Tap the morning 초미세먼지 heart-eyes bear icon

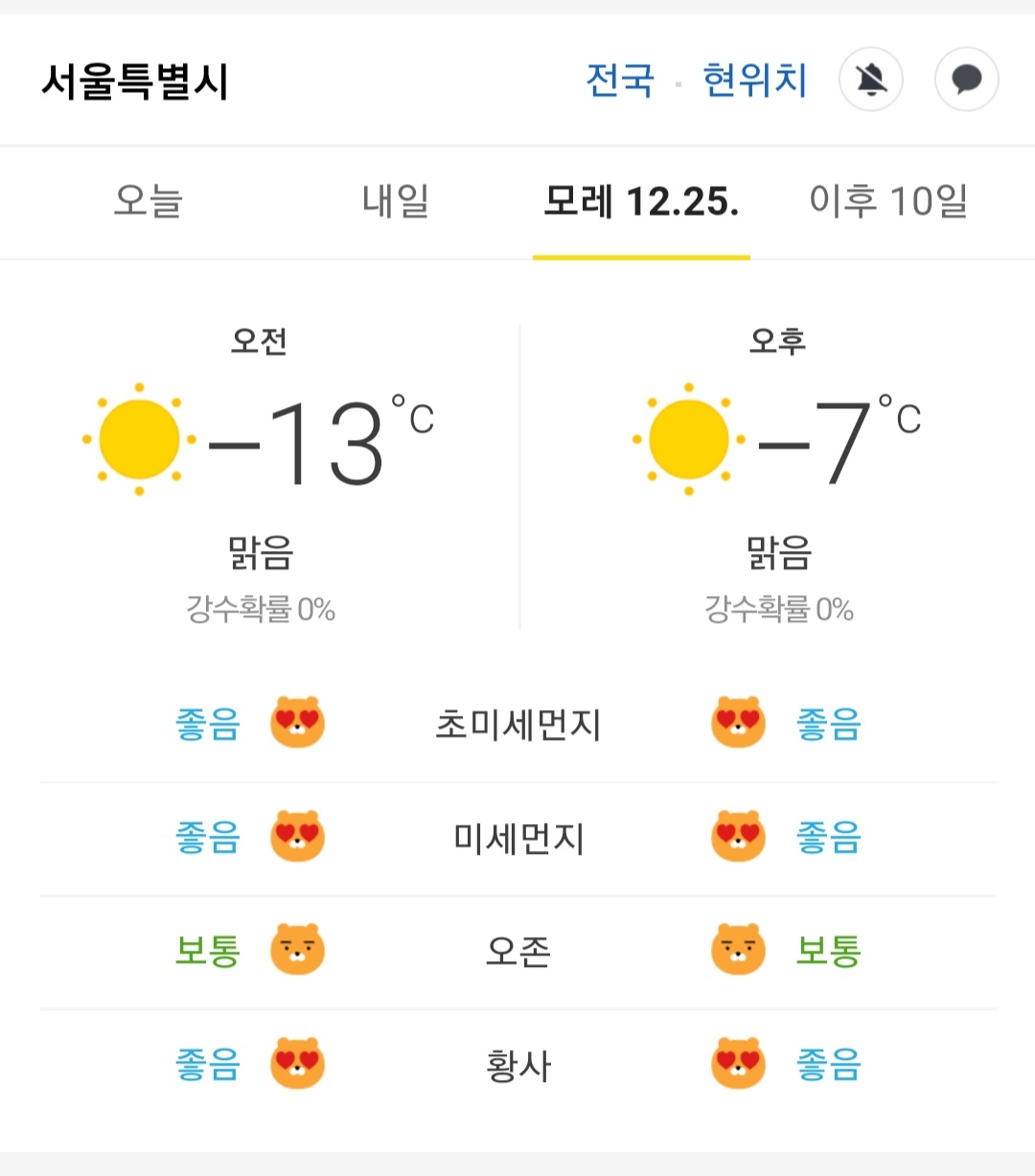point(297,723)
